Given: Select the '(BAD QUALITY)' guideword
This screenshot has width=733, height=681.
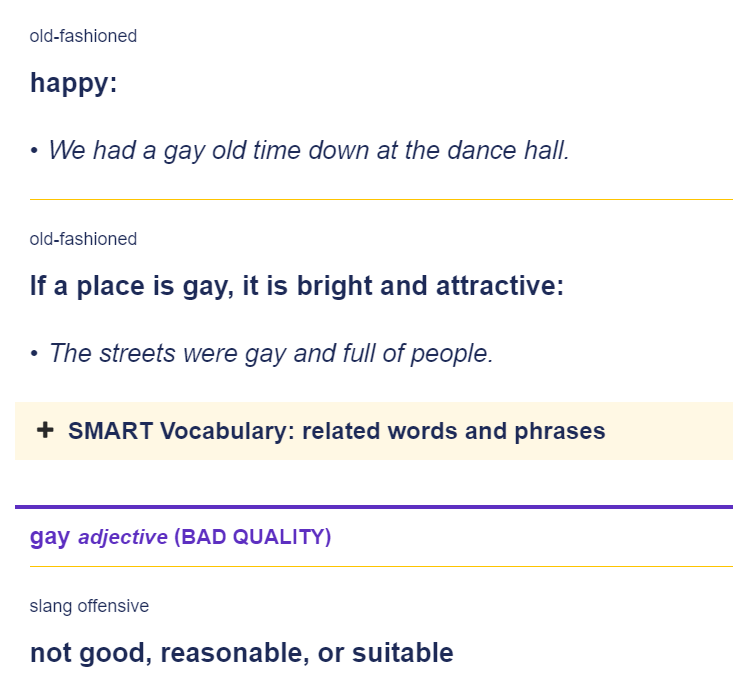Looking at the screenshot, I should (x=252, y=537).
